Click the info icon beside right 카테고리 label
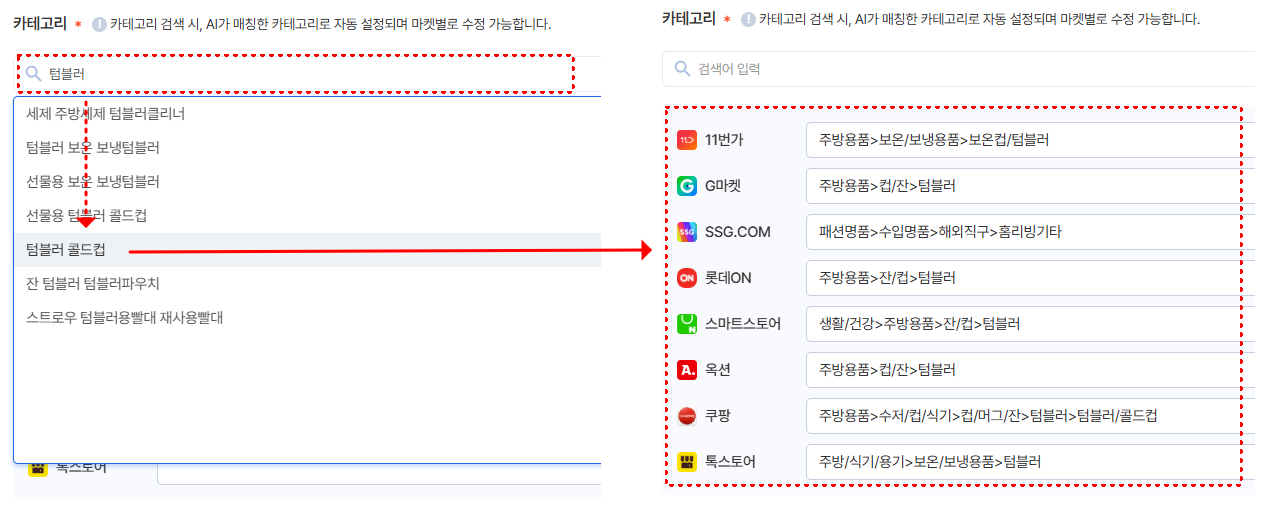The image size is (1268, 508). 747,19
